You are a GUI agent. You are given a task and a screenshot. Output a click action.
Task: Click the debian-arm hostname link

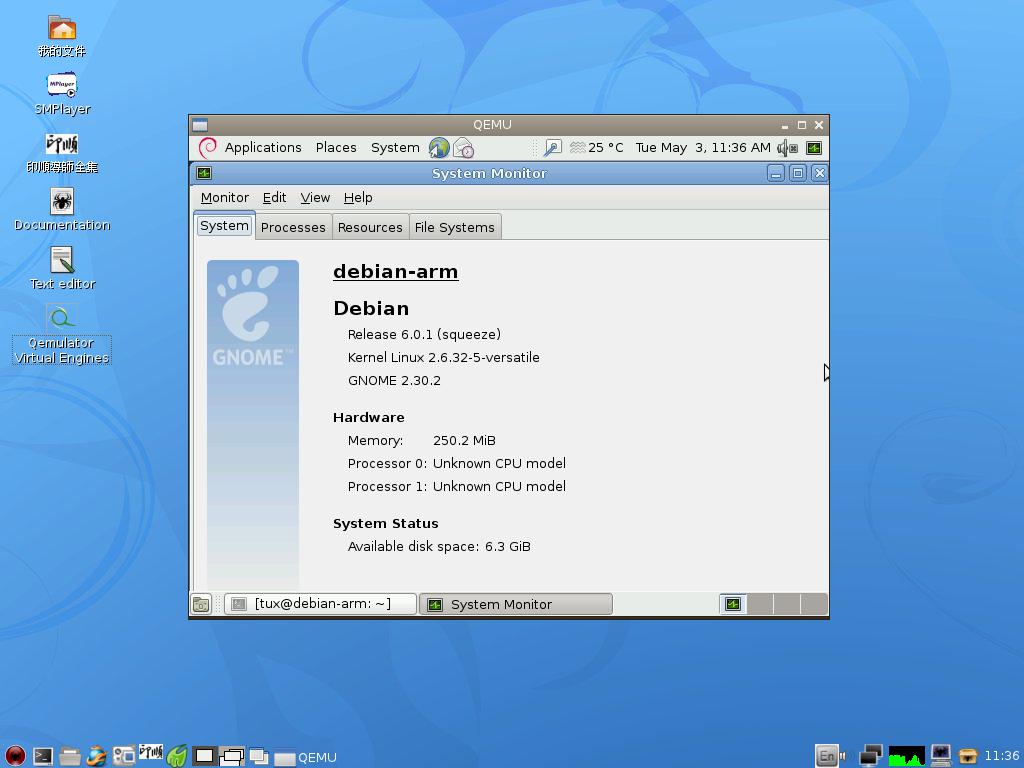click(396, 272)
